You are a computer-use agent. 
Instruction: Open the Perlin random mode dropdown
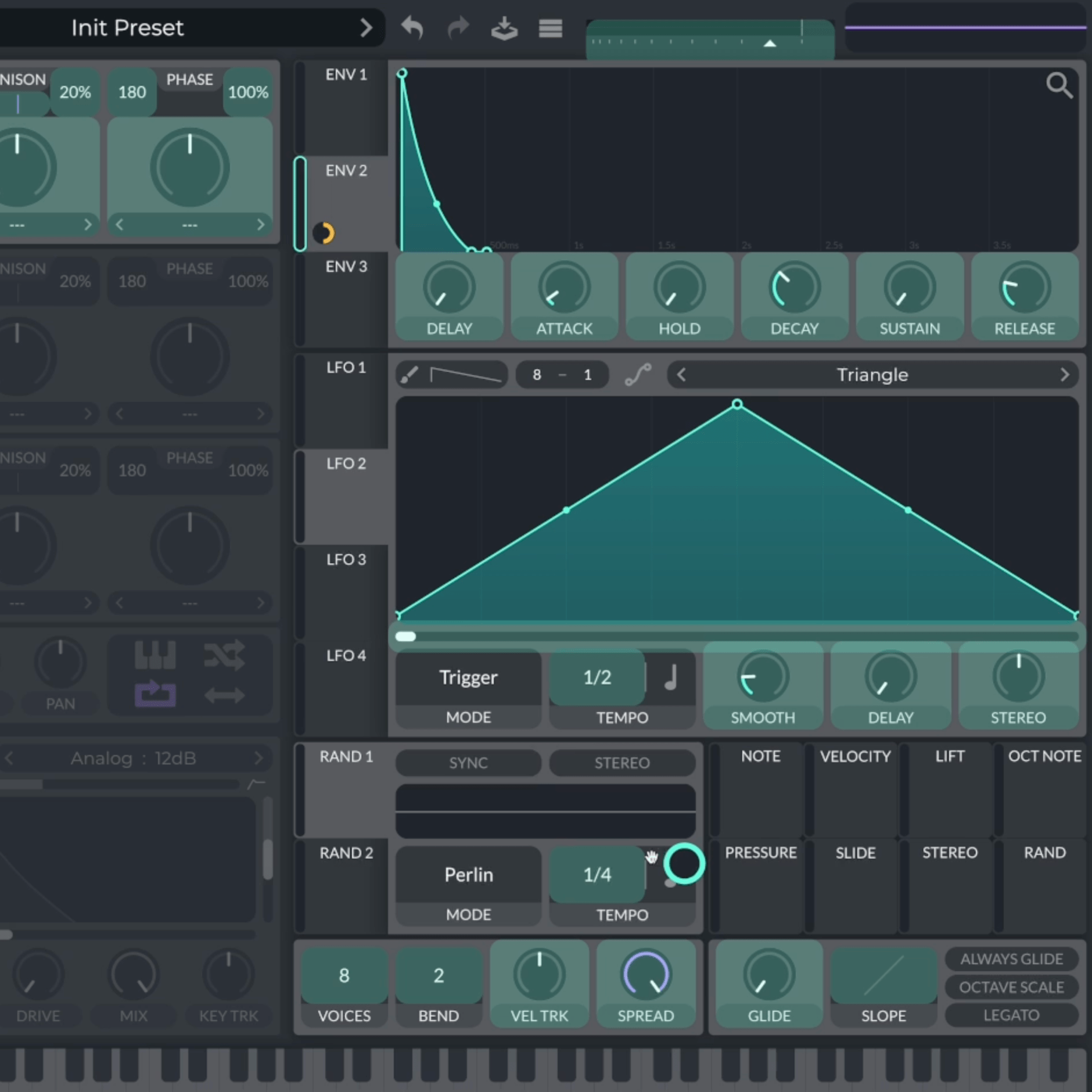[x=468, y=875]
